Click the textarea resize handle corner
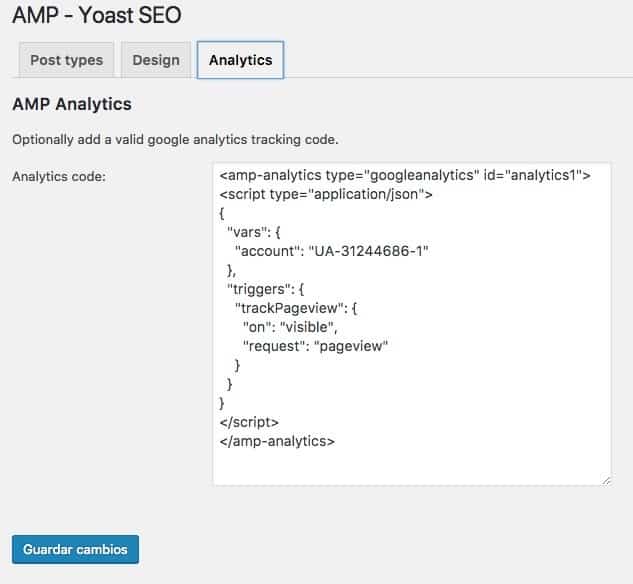This screenshot has width=633, height=584. (606, 480)
